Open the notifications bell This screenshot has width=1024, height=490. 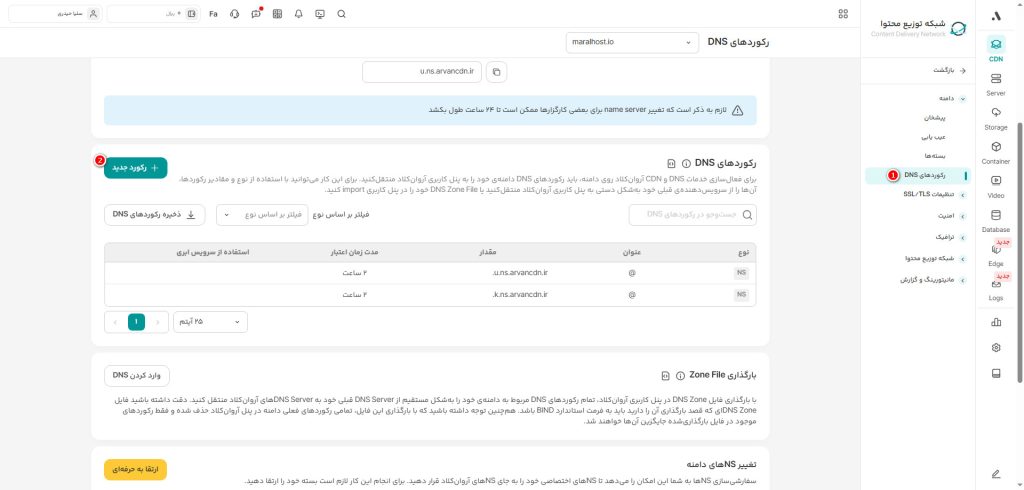[298, 14]
